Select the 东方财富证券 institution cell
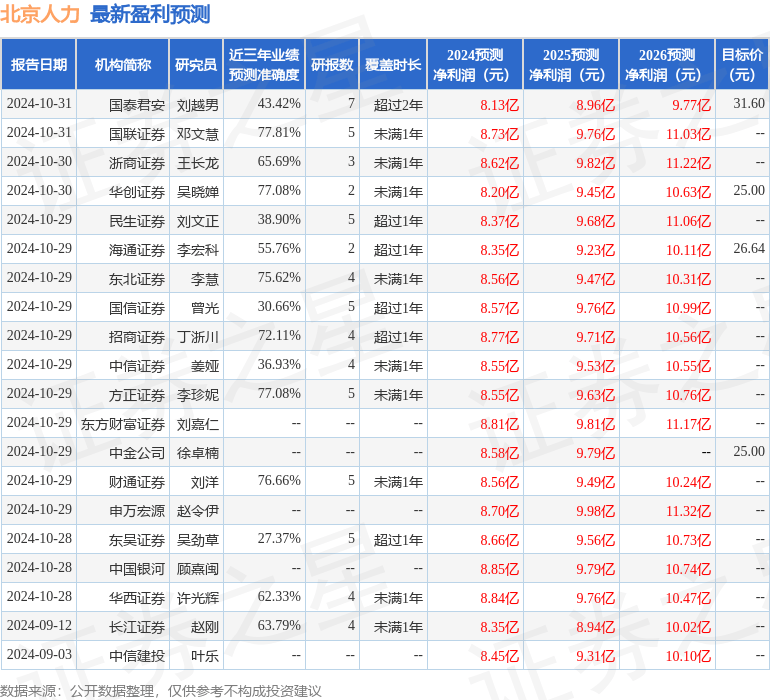Viewport: 770px width, 700px height. (x=123, y=424)
